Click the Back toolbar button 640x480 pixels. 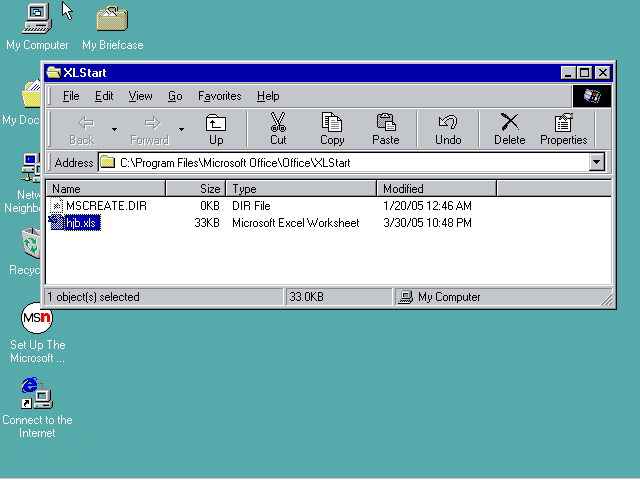82,129
